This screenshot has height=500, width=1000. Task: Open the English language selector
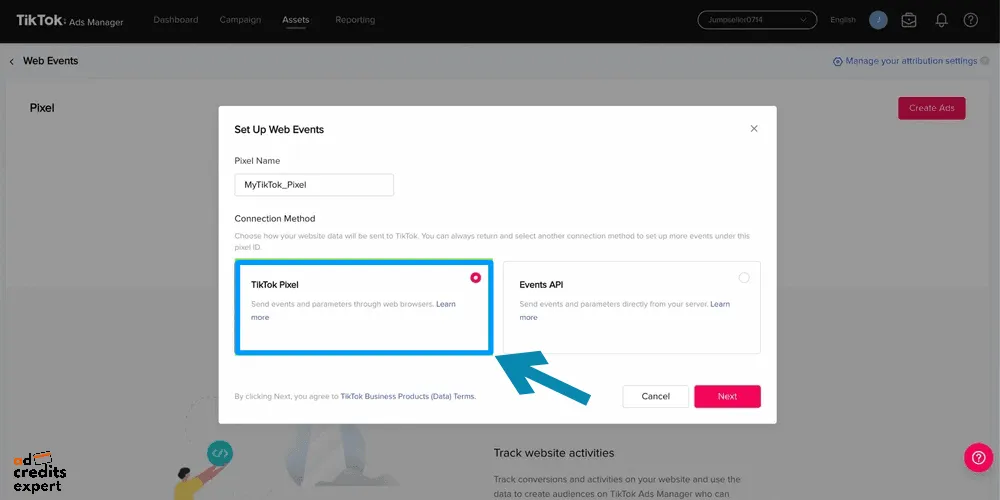(x=842, y=20)
